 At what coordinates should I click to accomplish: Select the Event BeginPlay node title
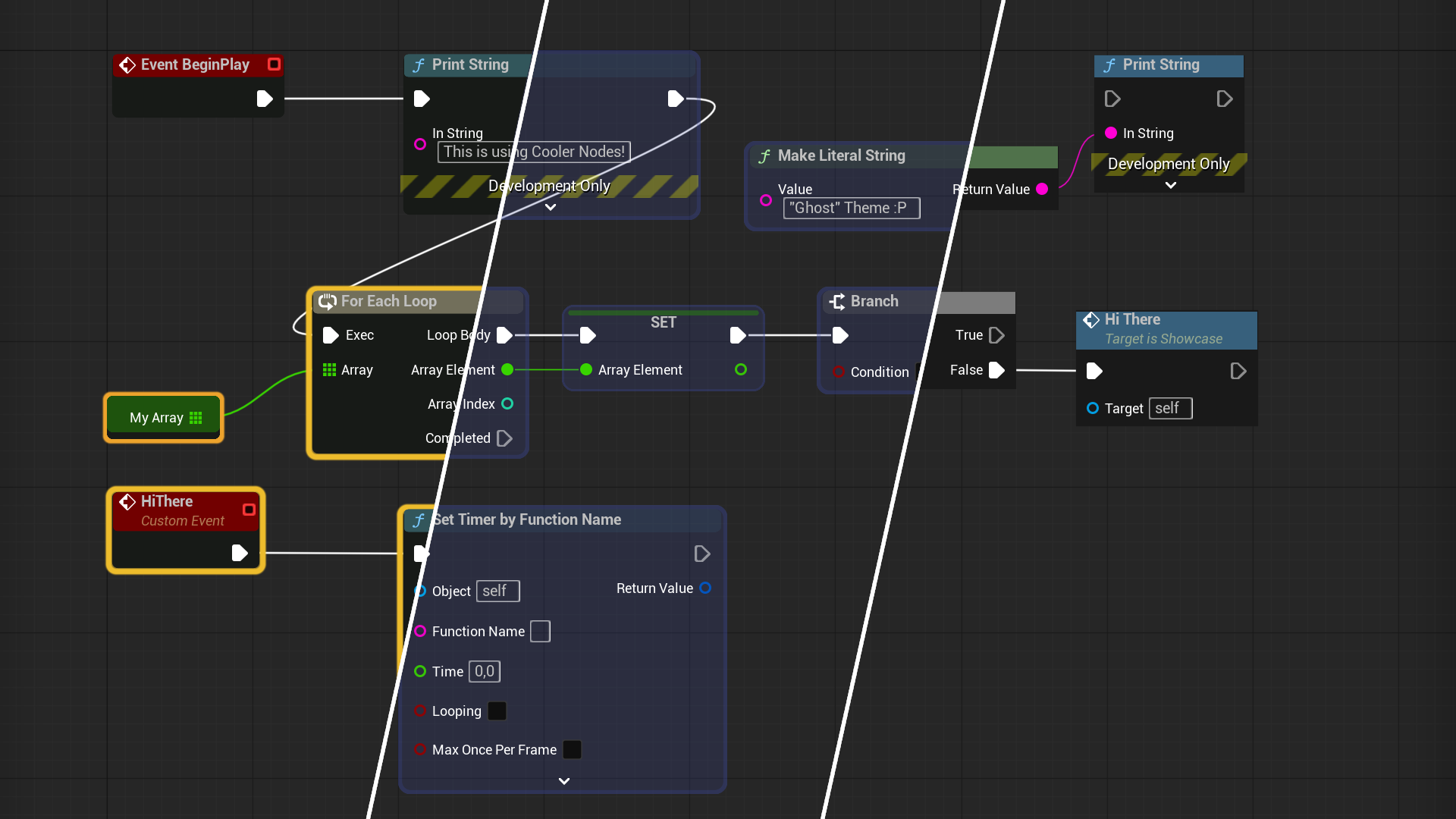tap(195, 64)
